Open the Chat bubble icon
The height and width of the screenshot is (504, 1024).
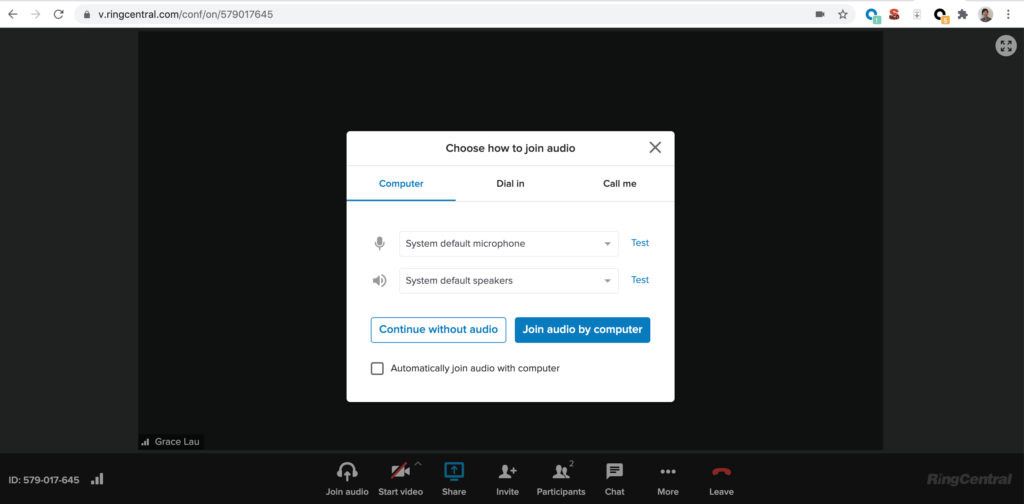click(614, 471)
